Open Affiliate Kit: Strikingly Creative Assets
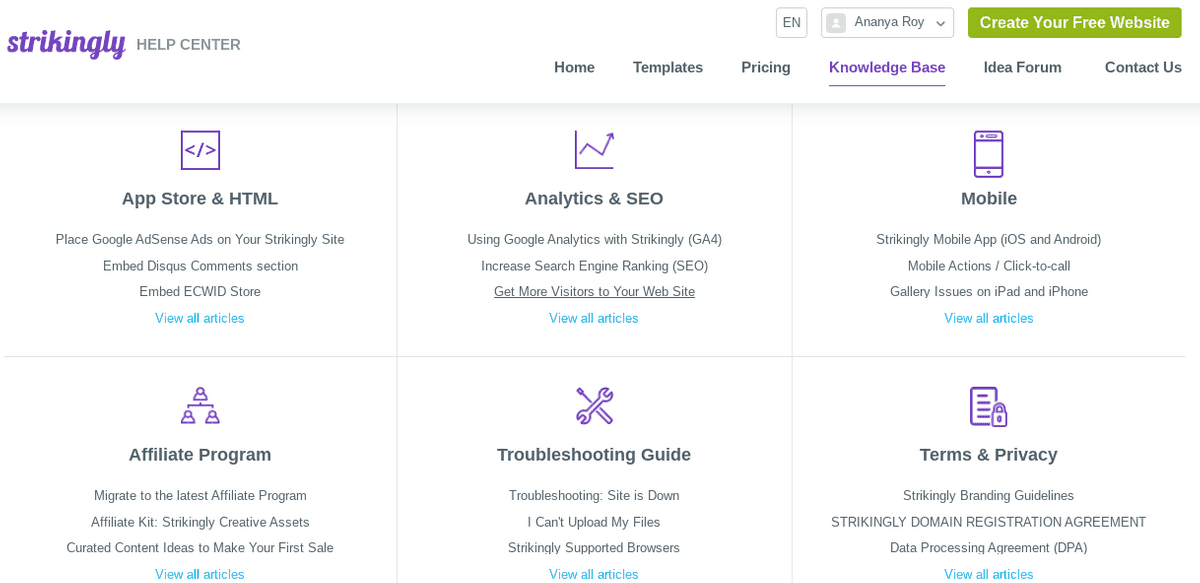The image size is (1200, 583). coord(200,522)
